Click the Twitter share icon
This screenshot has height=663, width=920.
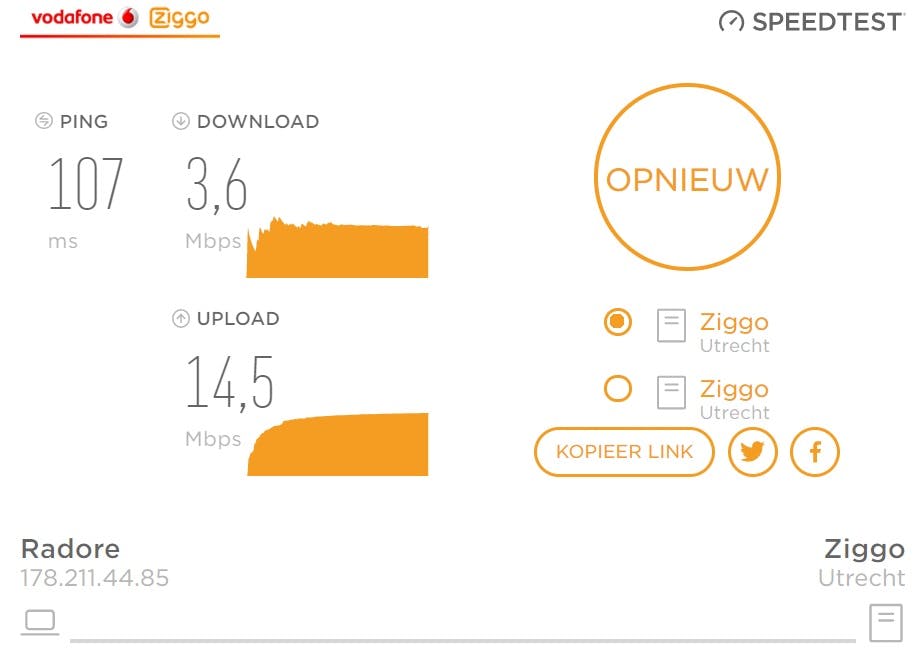(753, 452)
